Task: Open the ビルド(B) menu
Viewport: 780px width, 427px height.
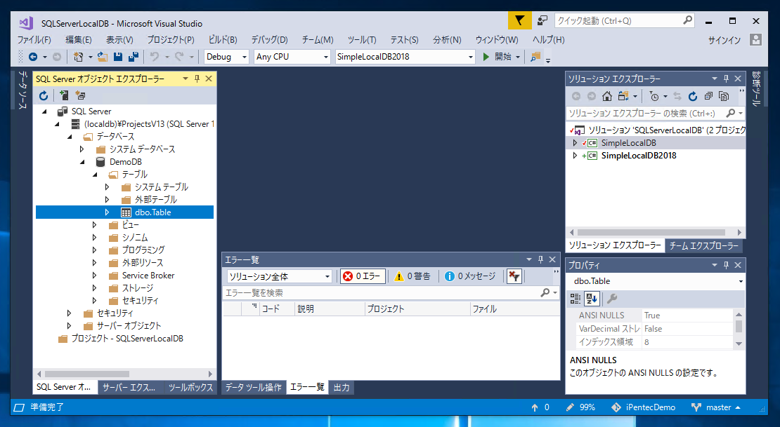Action: point(222,40)
